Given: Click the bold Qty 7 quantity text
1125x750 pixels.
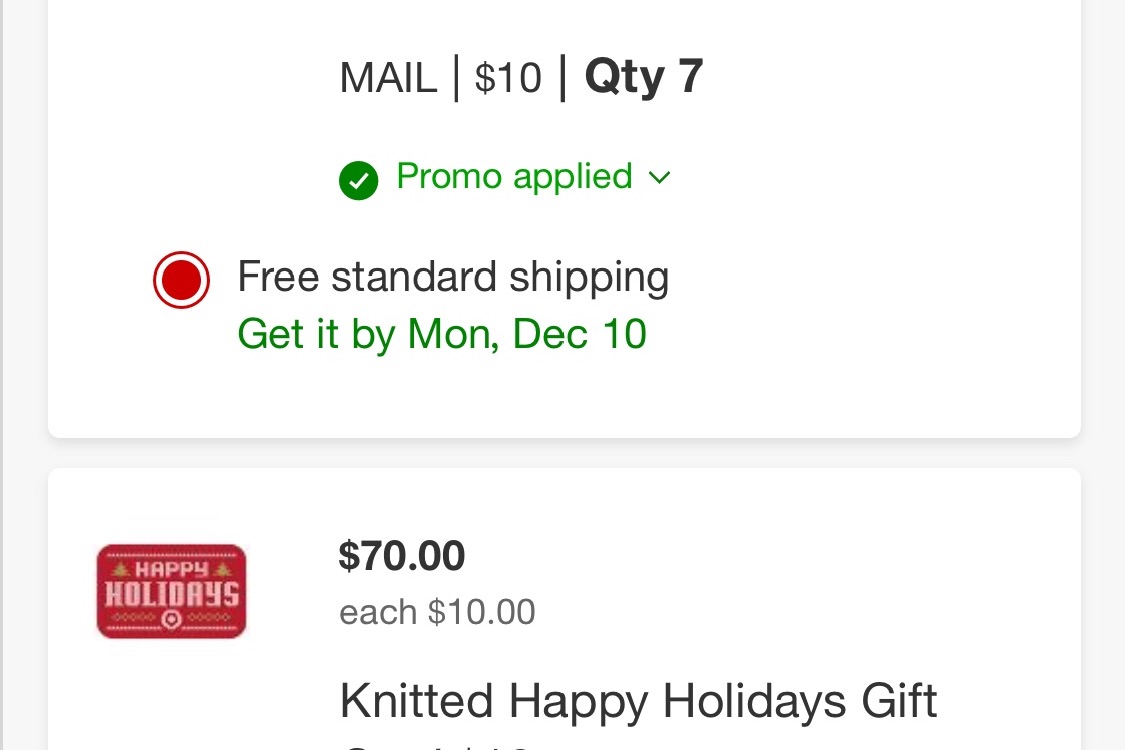Looking at the screenshot, I should [644, 76].
